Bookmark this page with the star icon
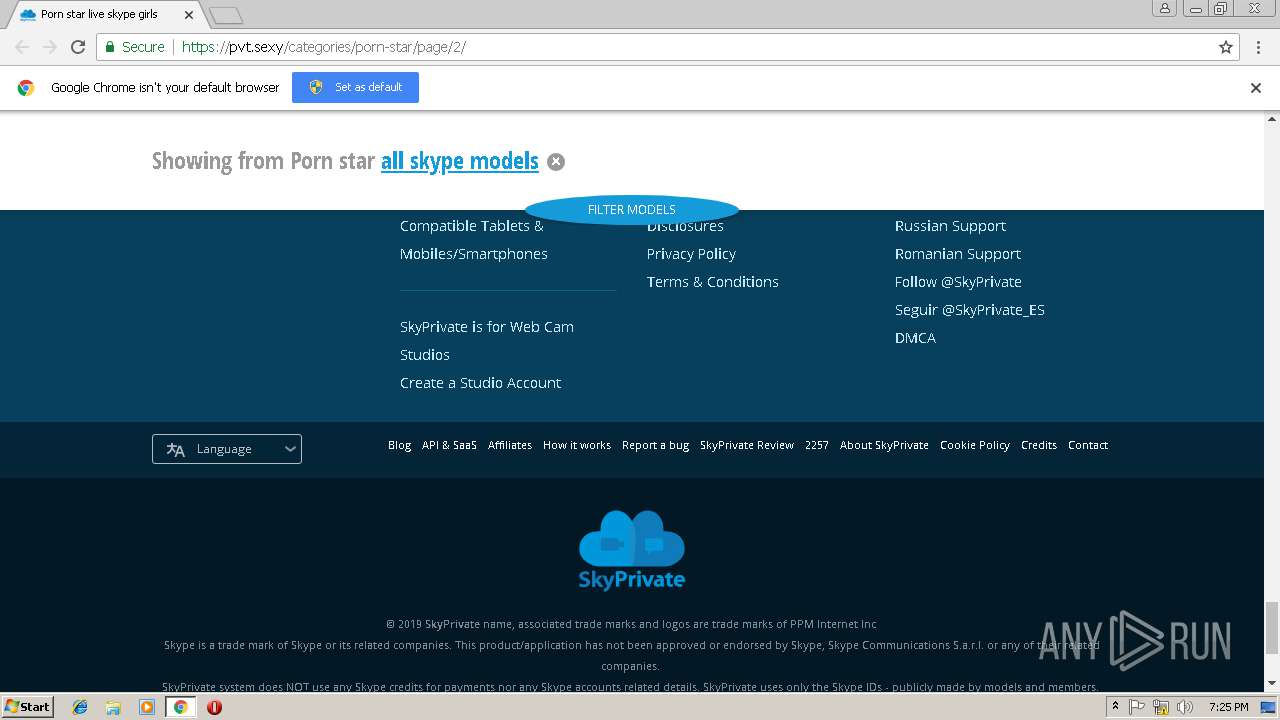1280x720 pixels. [x=1226, y=47]
